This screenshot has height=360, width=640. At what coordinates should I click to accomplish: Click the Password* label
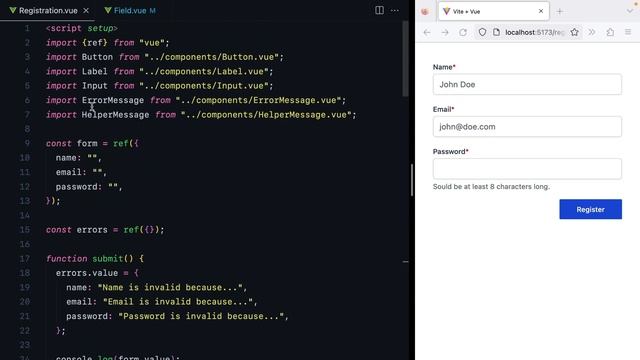tap(451, 151)
